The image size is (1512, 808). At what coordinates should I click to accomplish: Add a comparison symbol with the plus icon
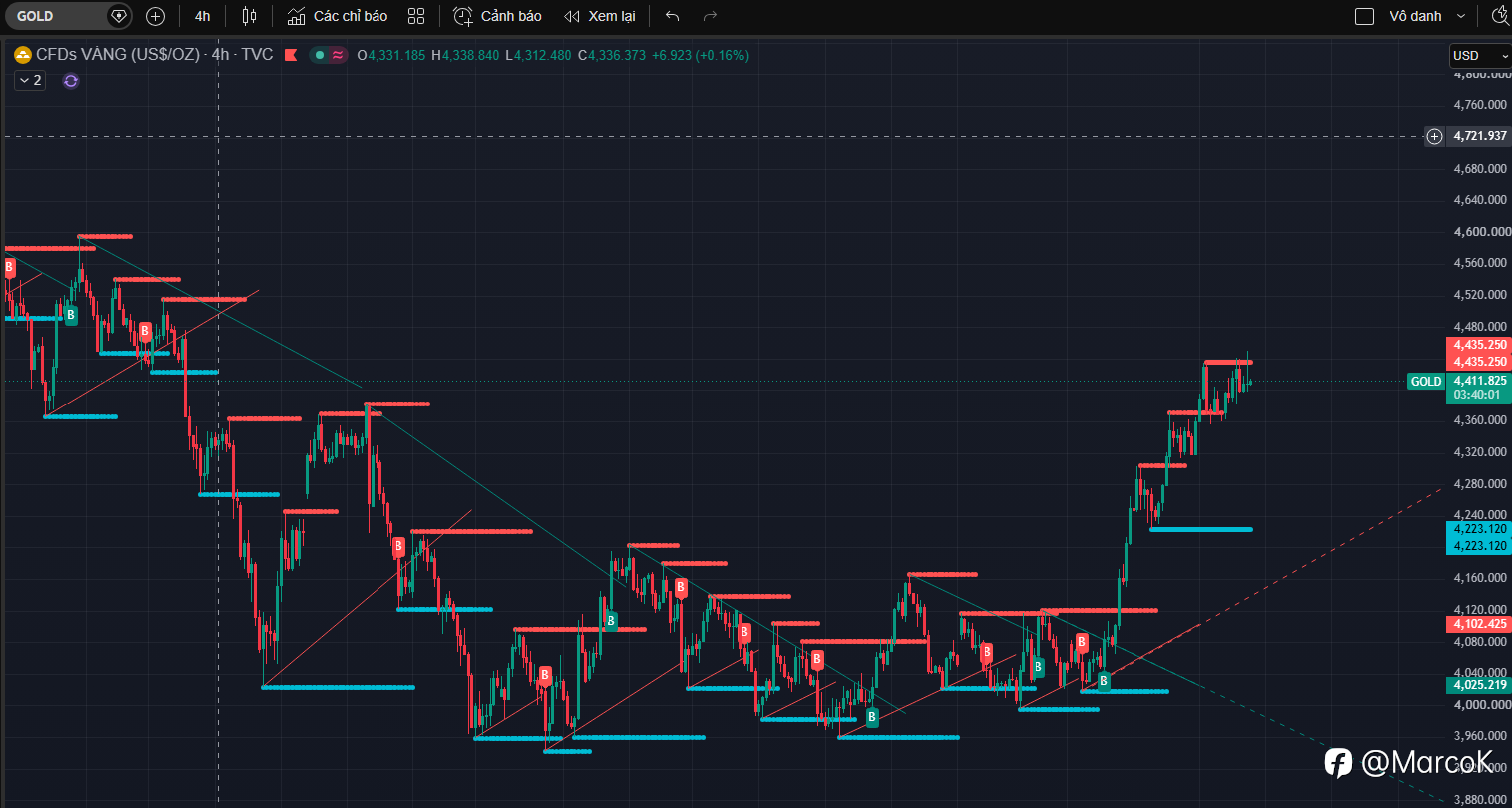click(155, 16)
